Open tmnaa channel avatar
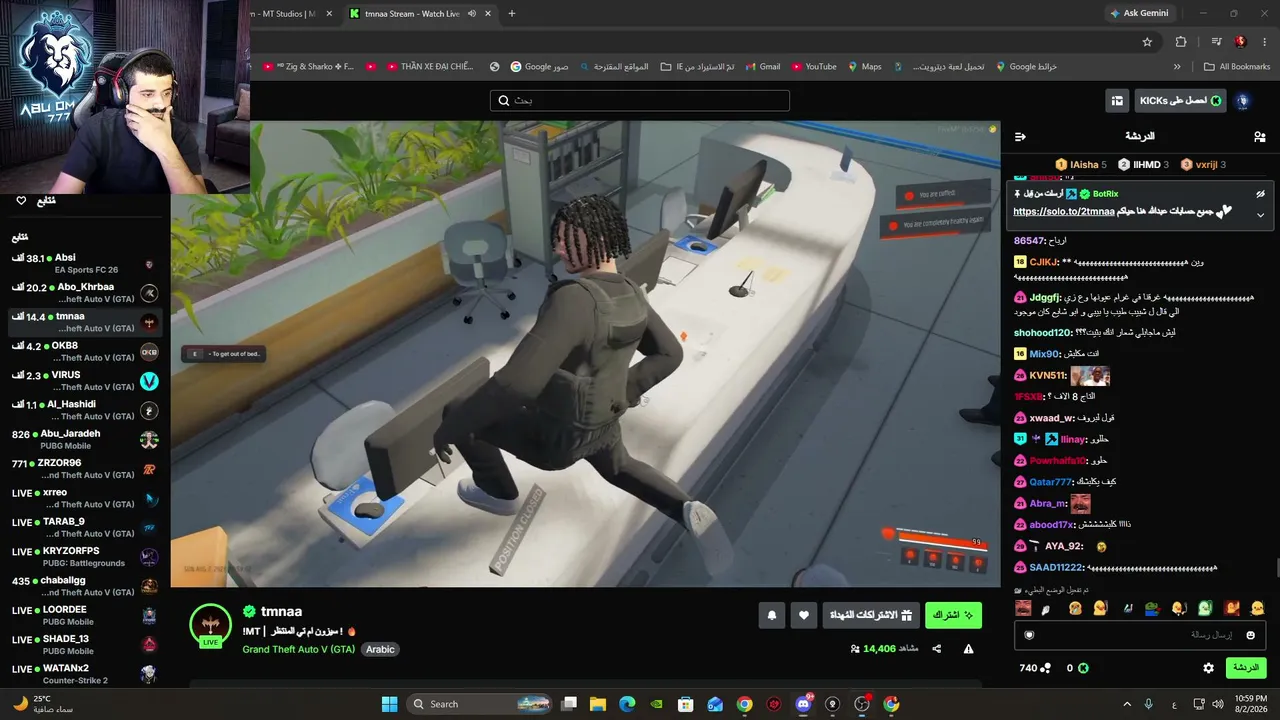This screenshot has width=1280, height=720. [210, 625]
